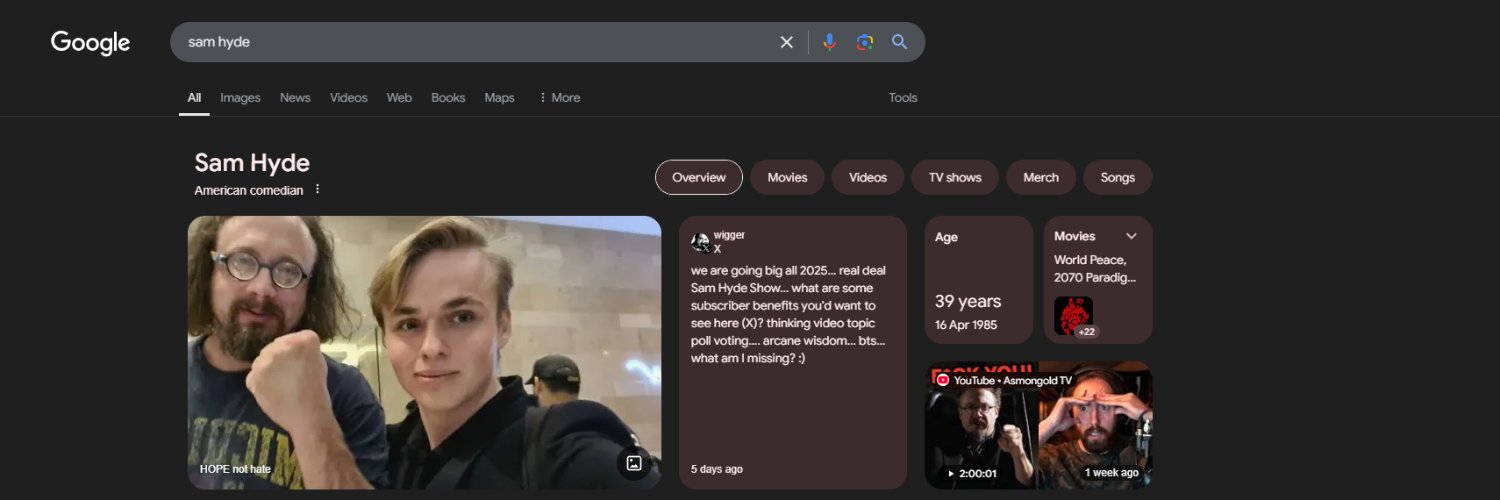Open the Merch chip
This screenshot has width=1500, height=500.
tap(1041, 177)
